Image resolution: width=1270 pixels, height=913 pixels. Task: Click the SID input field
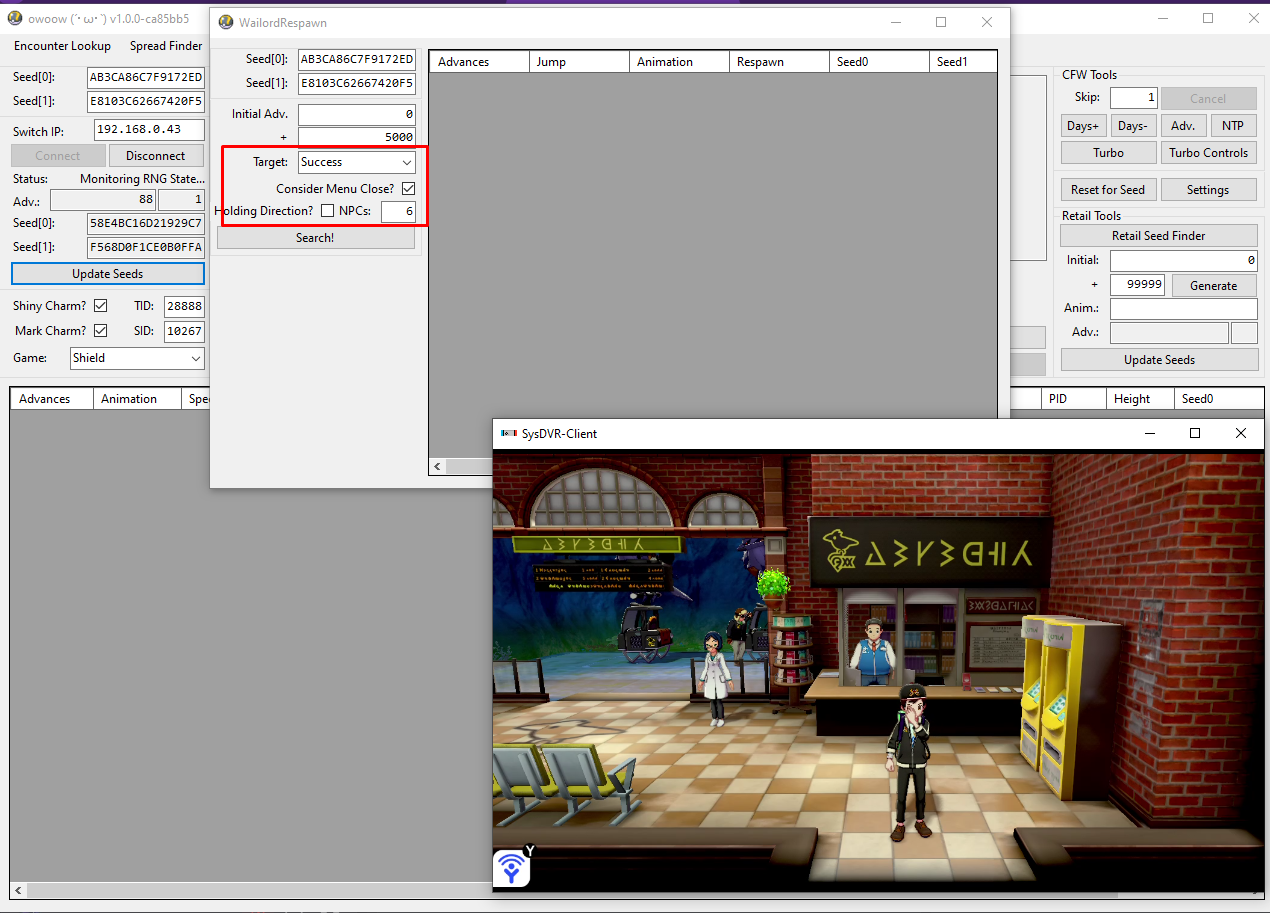(x=184, y=331)
